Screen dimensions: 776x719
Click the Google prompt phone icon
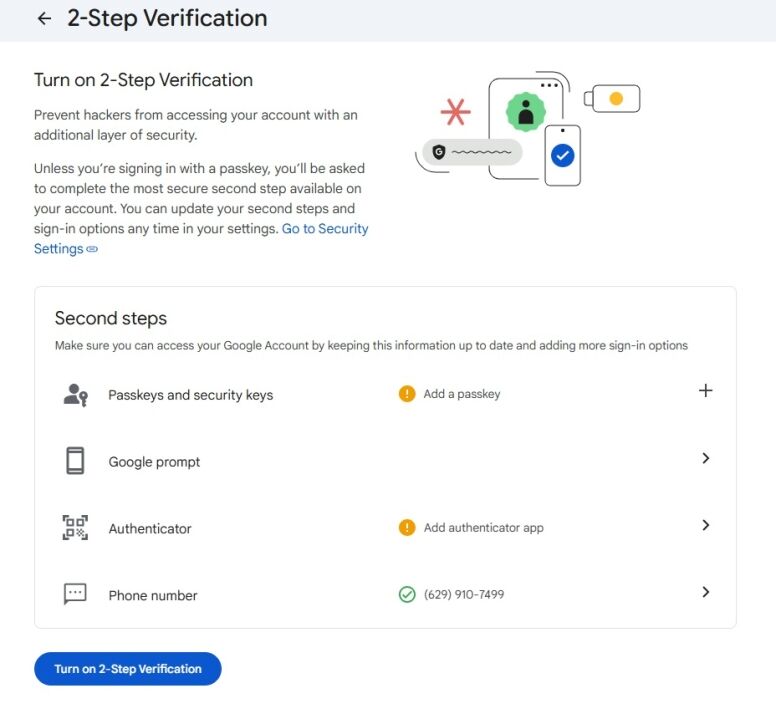pos(75,461)
